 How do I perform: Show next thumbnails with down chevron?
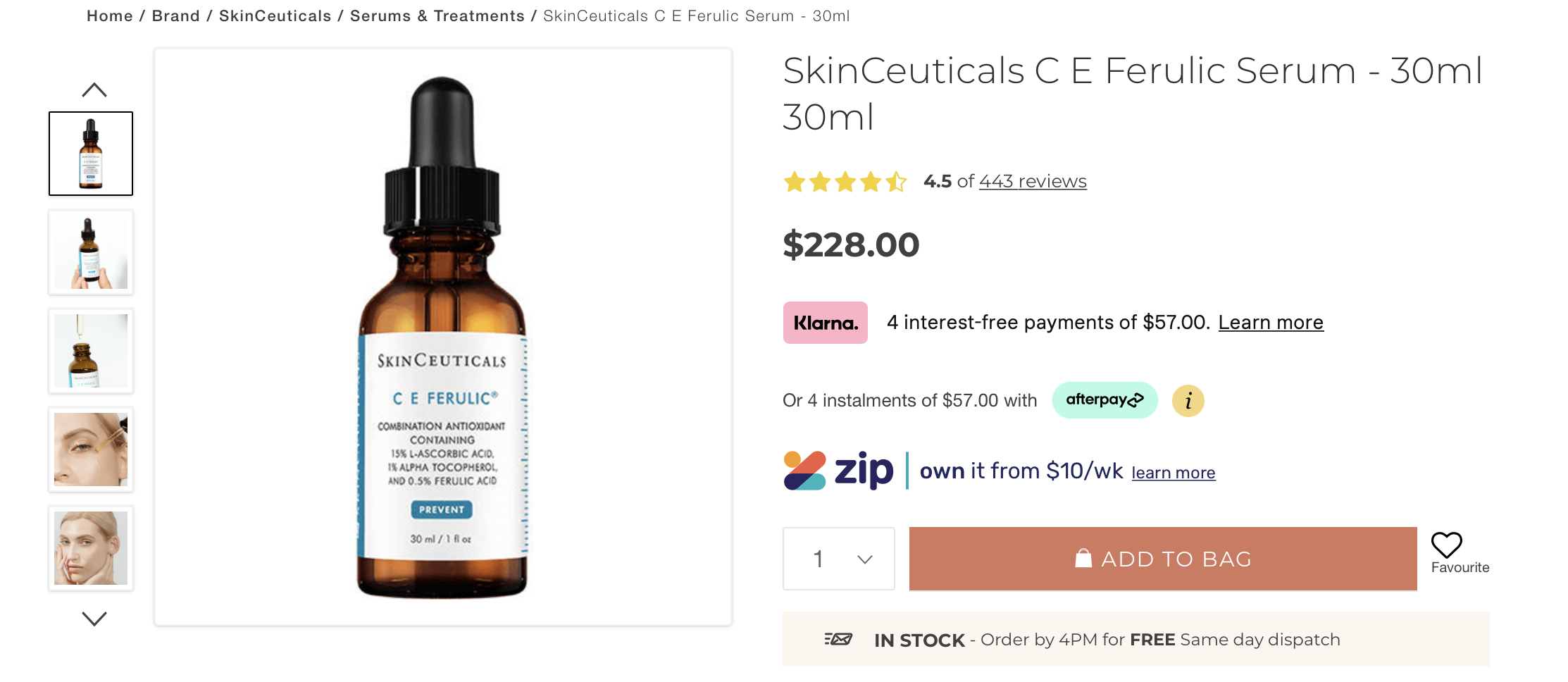tap(94, 619)
